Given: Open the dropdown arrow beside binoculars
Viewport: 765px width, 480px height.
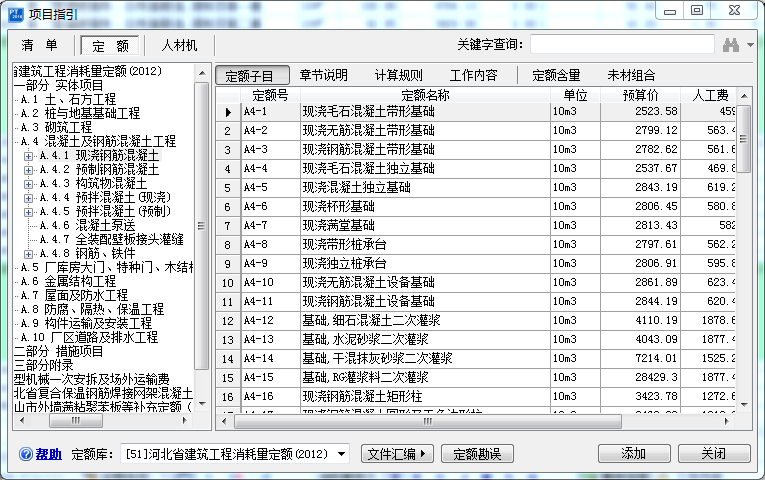Looking at the screenshot, I should [750, 45].
